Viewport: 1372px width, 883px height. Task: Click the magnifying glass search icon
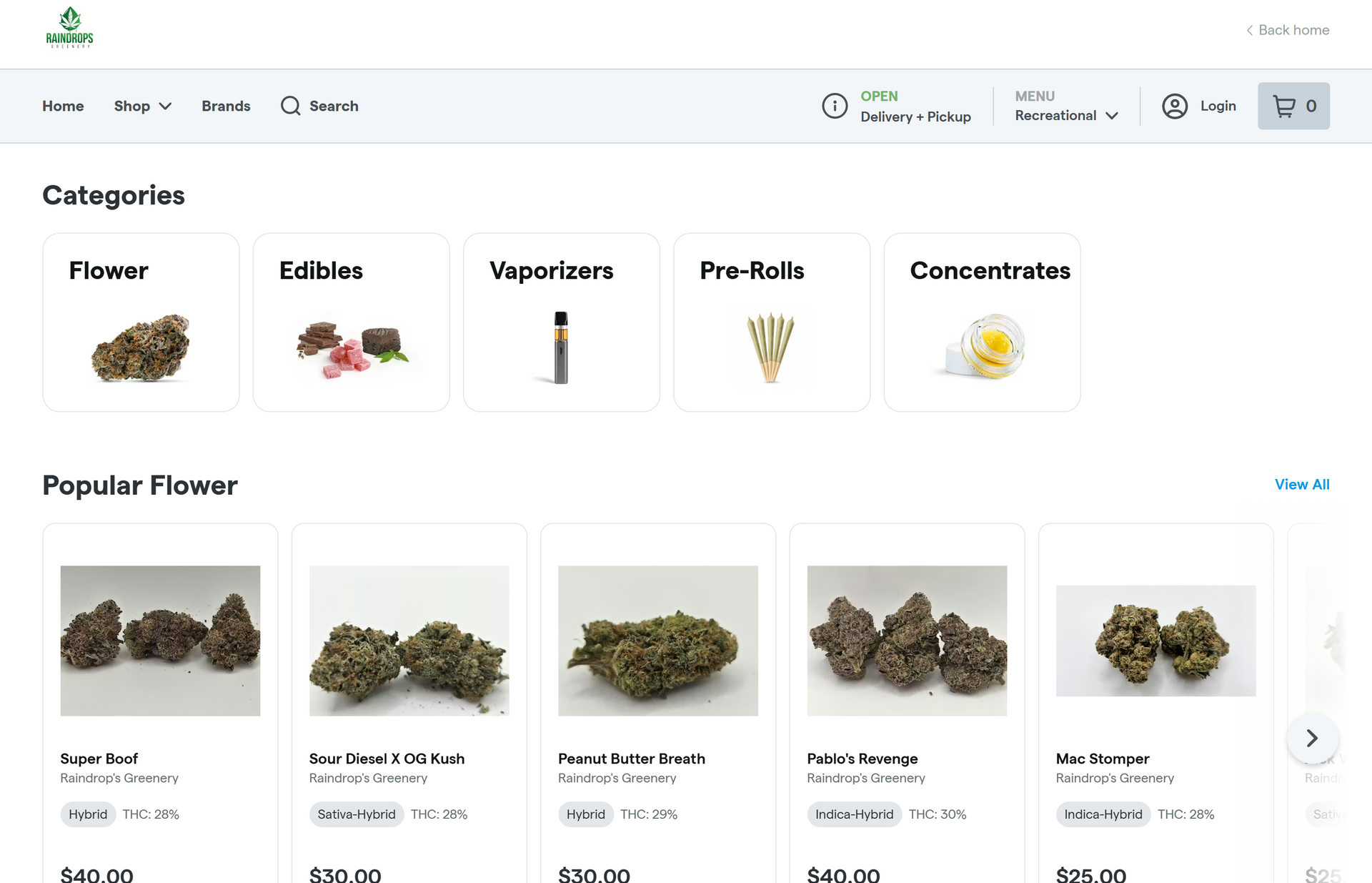coord(291,106)
